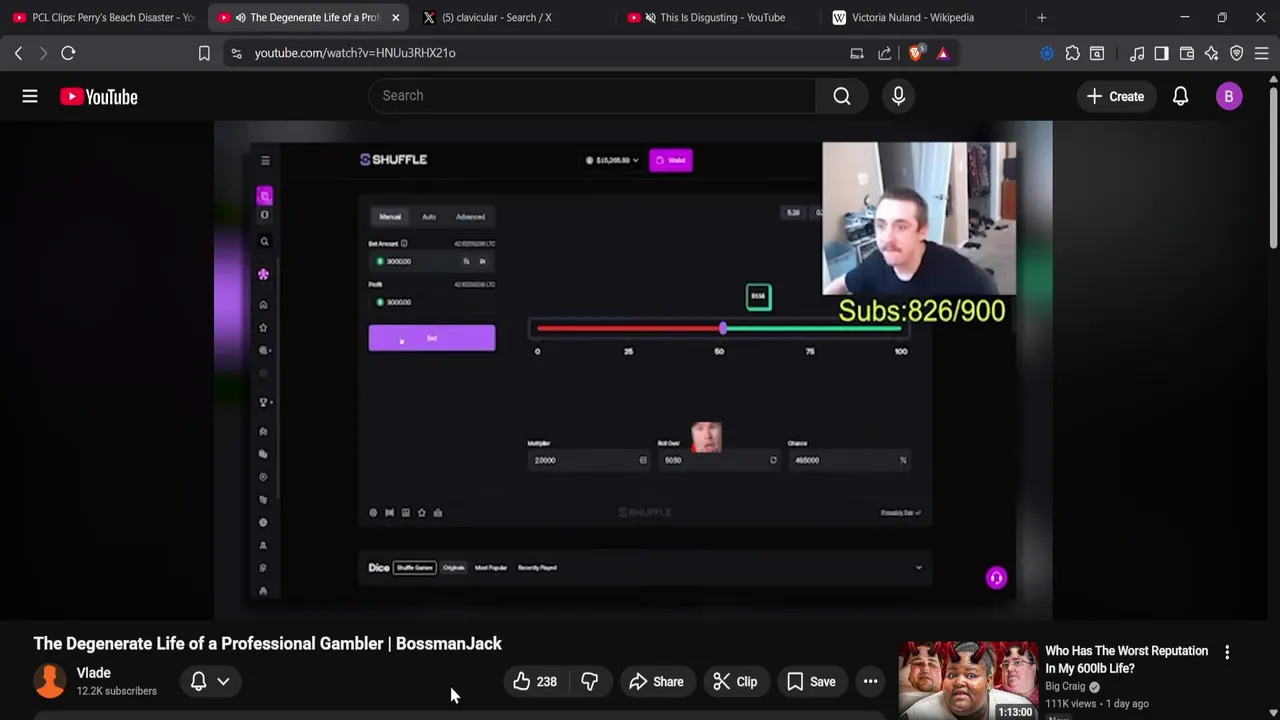Toggle notification bell for Vlade channel
1280x720 pixels.
click(198, 682)
